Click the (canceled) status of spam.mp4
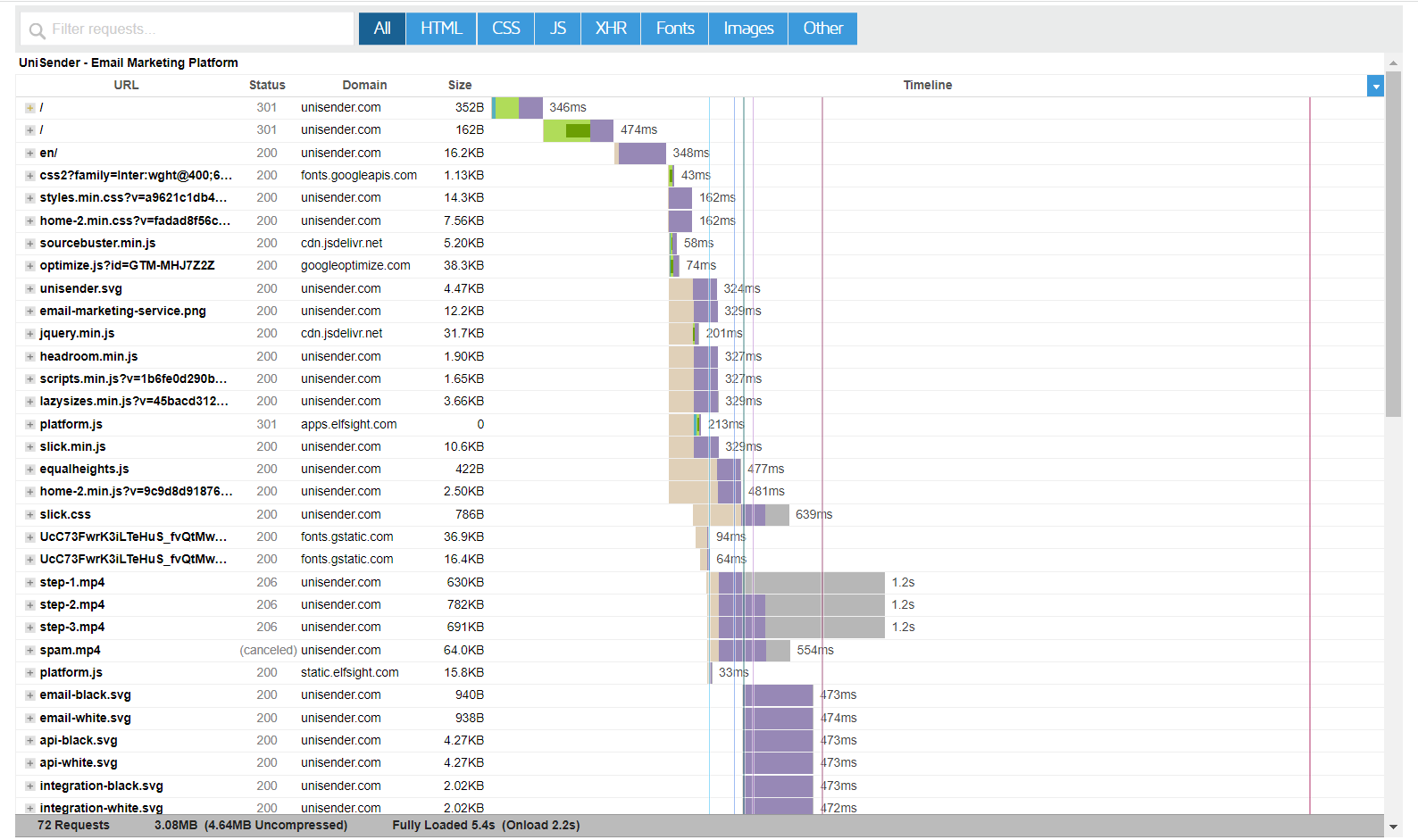1418x840 pixels. tap(268, 650)
